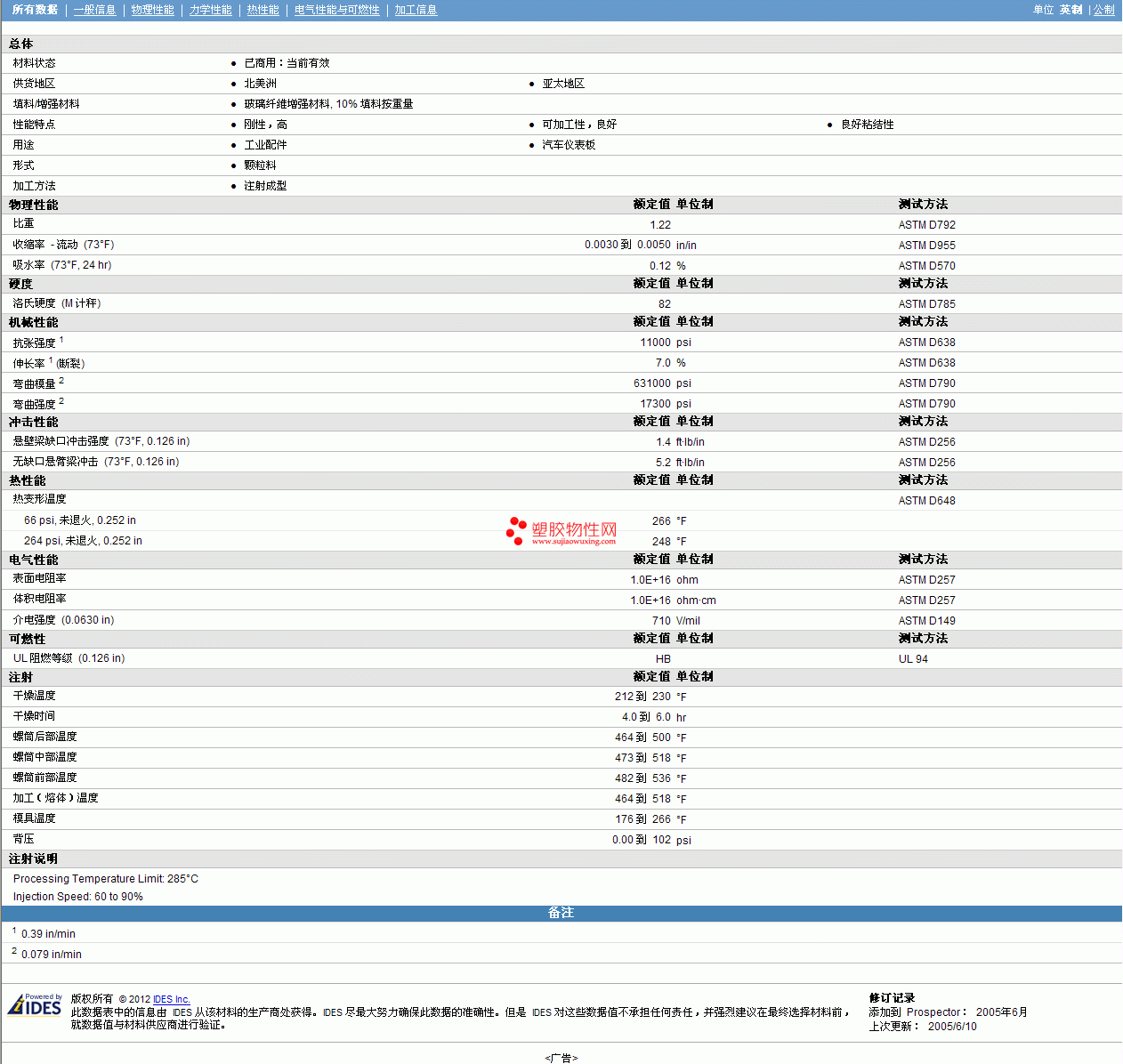Select the 介电强度 value 710

click(x=661, y=621)
